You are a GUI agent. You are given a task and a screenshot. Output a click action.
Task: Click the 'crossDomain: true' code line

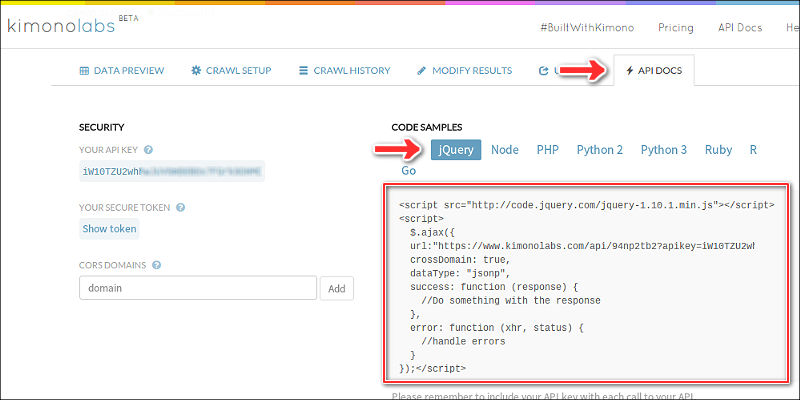[x=460, y=260]
